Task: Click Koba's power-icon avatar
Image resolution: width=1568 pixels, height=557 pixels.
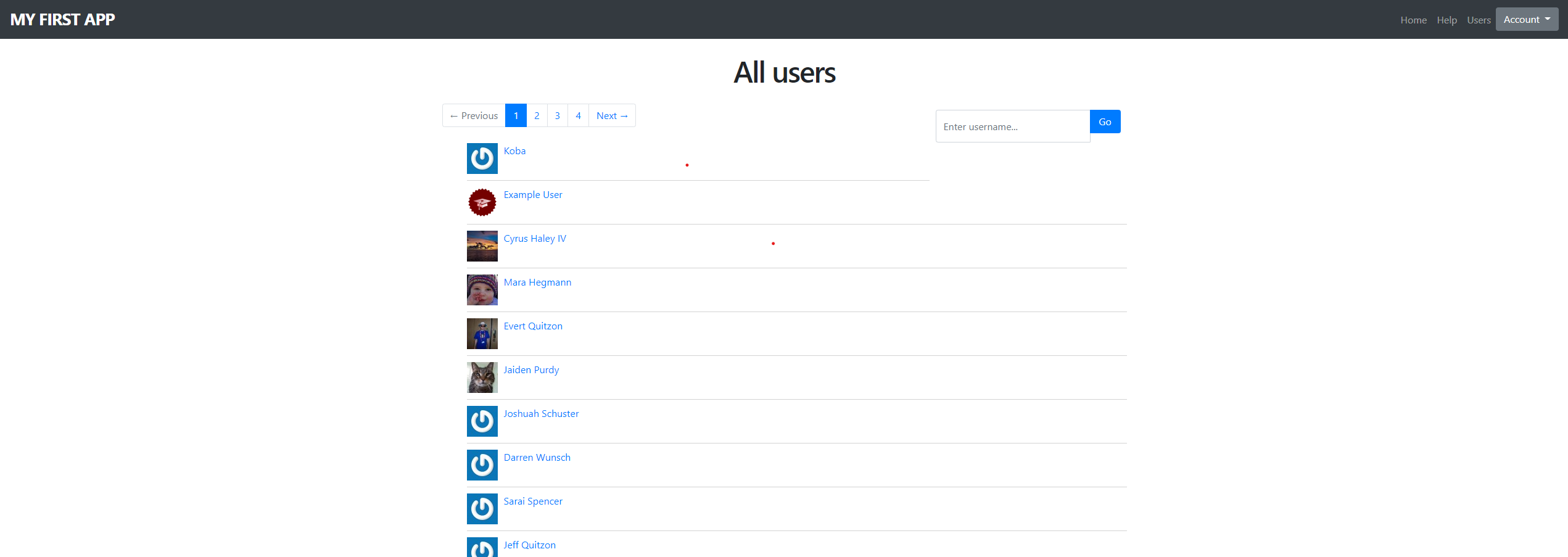Action: point(482,159)
